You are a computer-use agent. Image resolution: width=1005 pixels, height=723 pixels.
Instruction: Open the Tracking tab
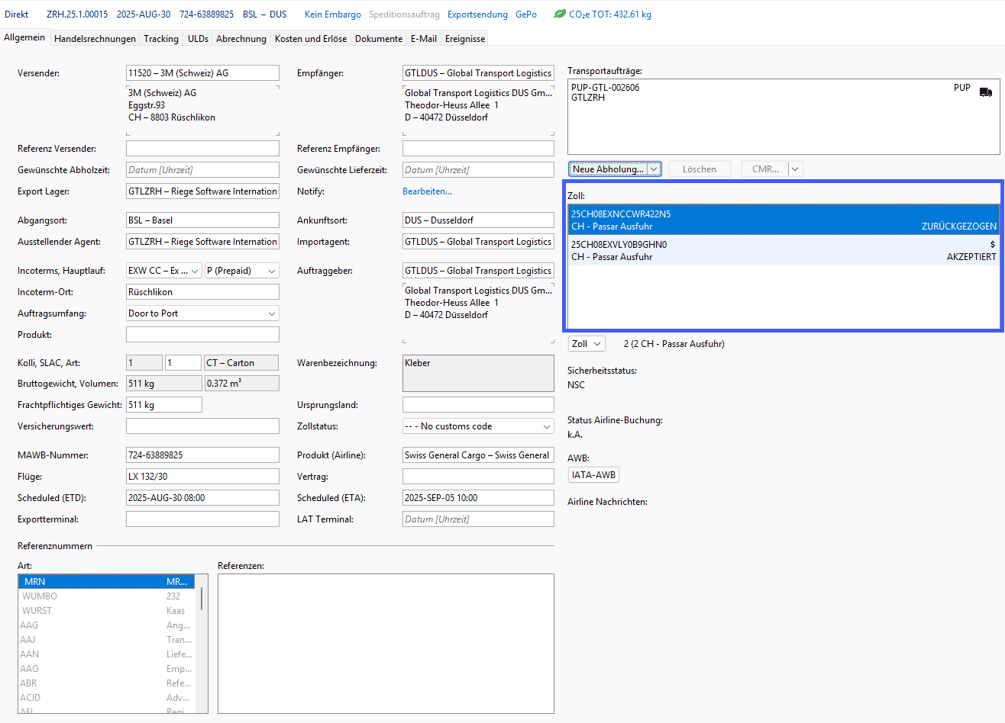tap(161, 39)
